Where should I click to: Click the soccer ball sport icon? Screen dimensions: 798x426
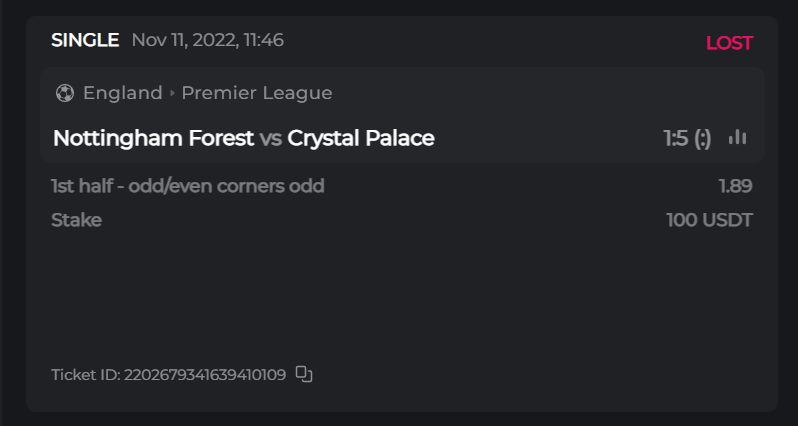click(x=65, y=93)
